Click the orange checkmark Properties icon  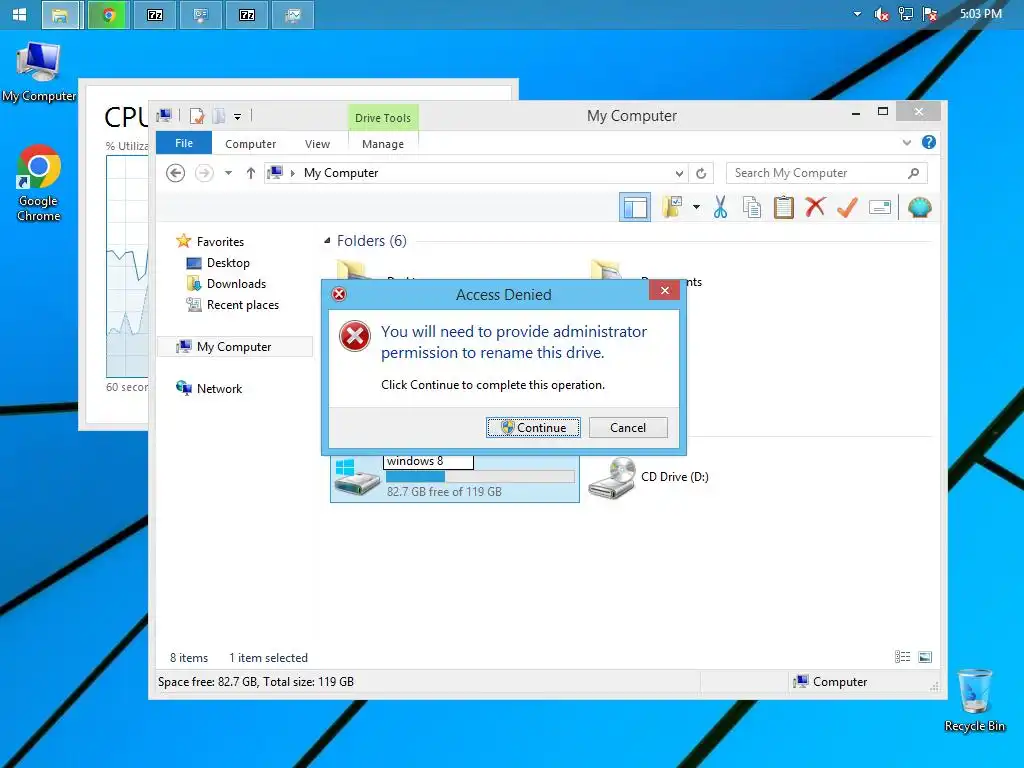point(847,207)
